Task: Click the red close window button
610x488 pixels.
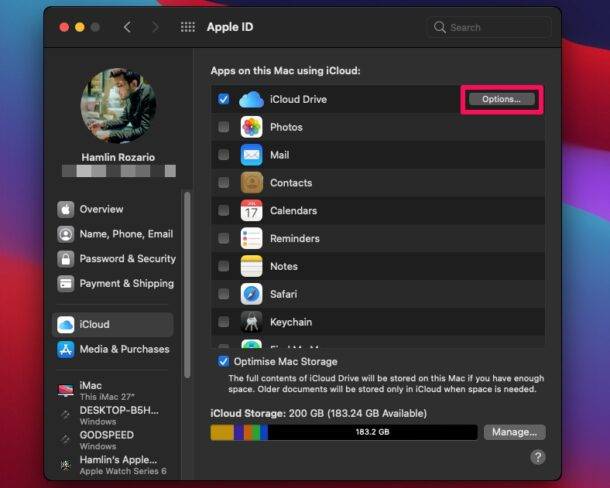Action: click(x=64, y=27)
